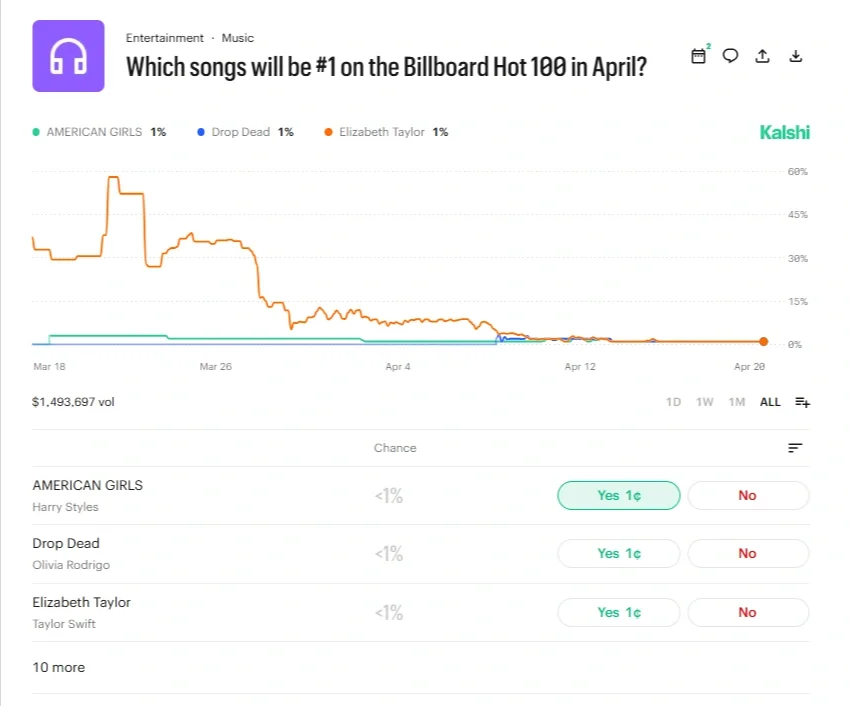Select the green dot next to AMERICAN GIRLS
Image resolution: width=850 pixels, height=706 pixels.
click(34, 131)
